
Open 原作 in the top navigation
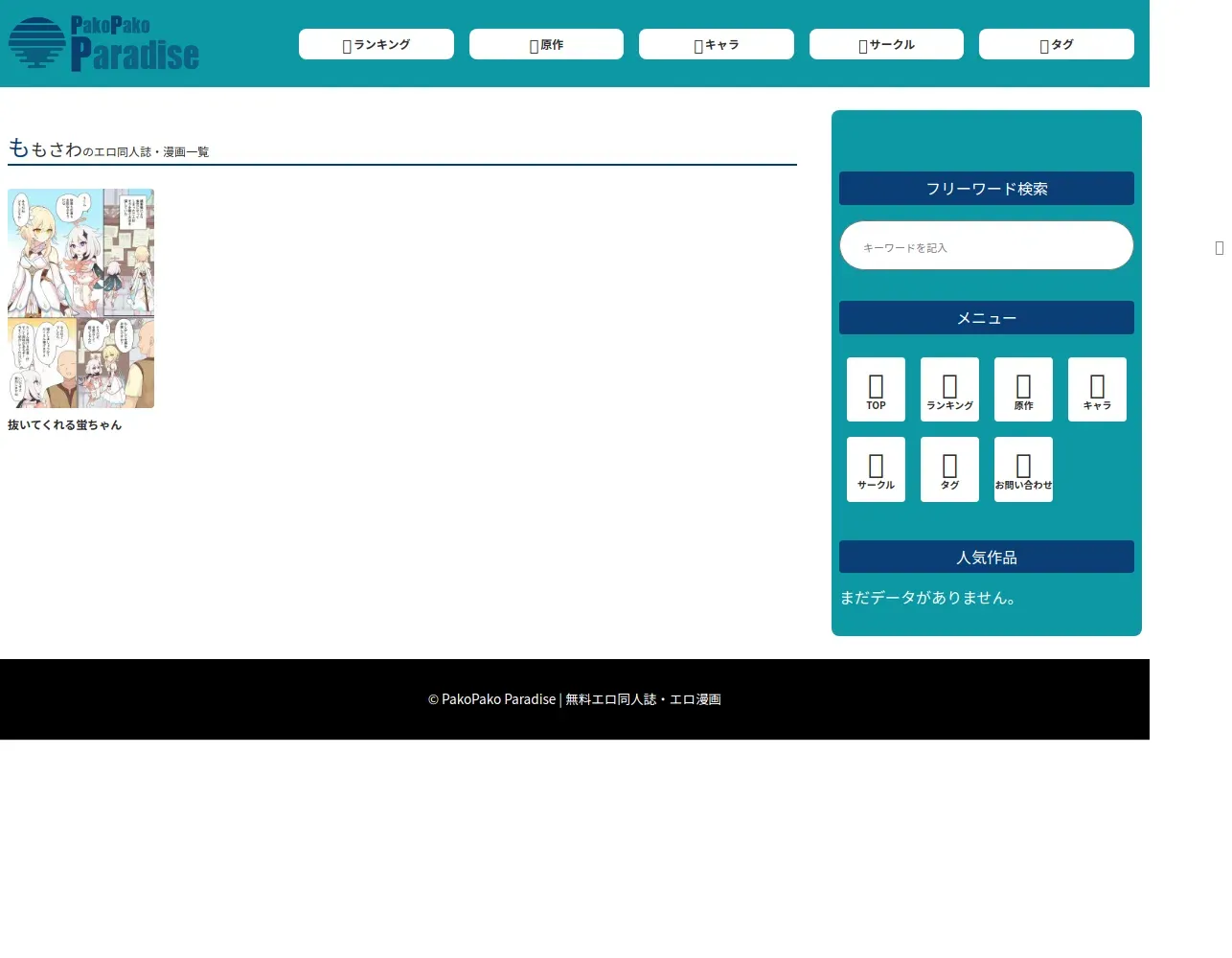(546, 44)
